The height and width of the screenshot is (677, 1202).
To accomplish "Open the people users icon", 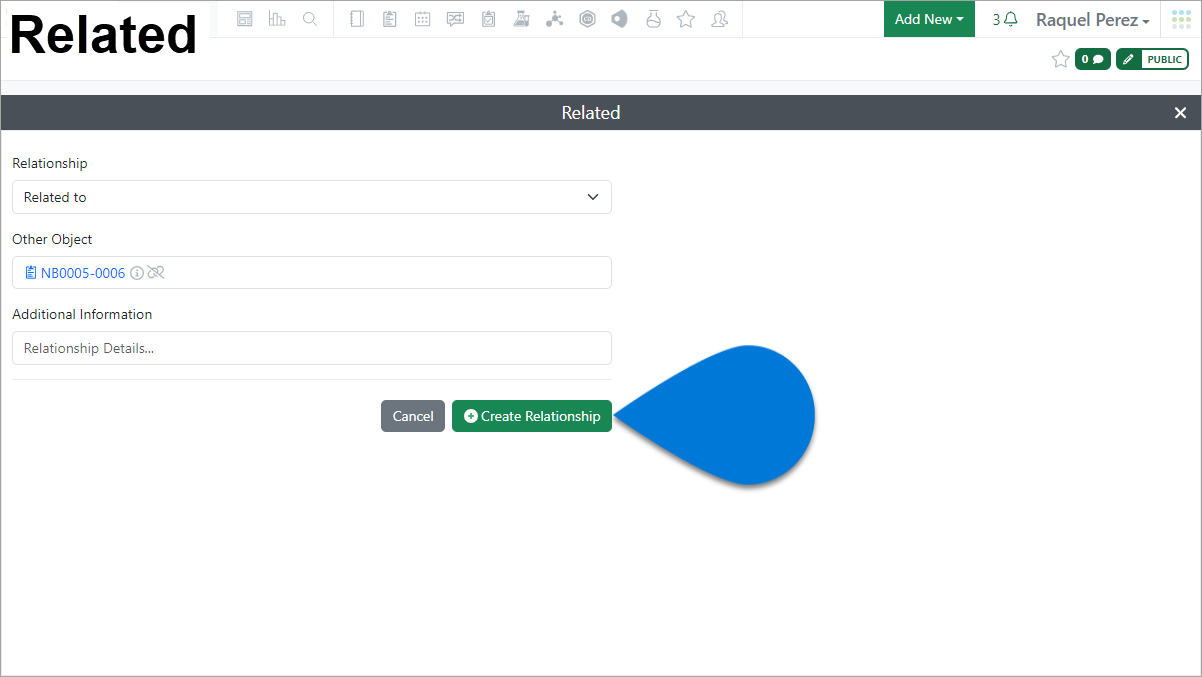I will [x=719, y=19].
